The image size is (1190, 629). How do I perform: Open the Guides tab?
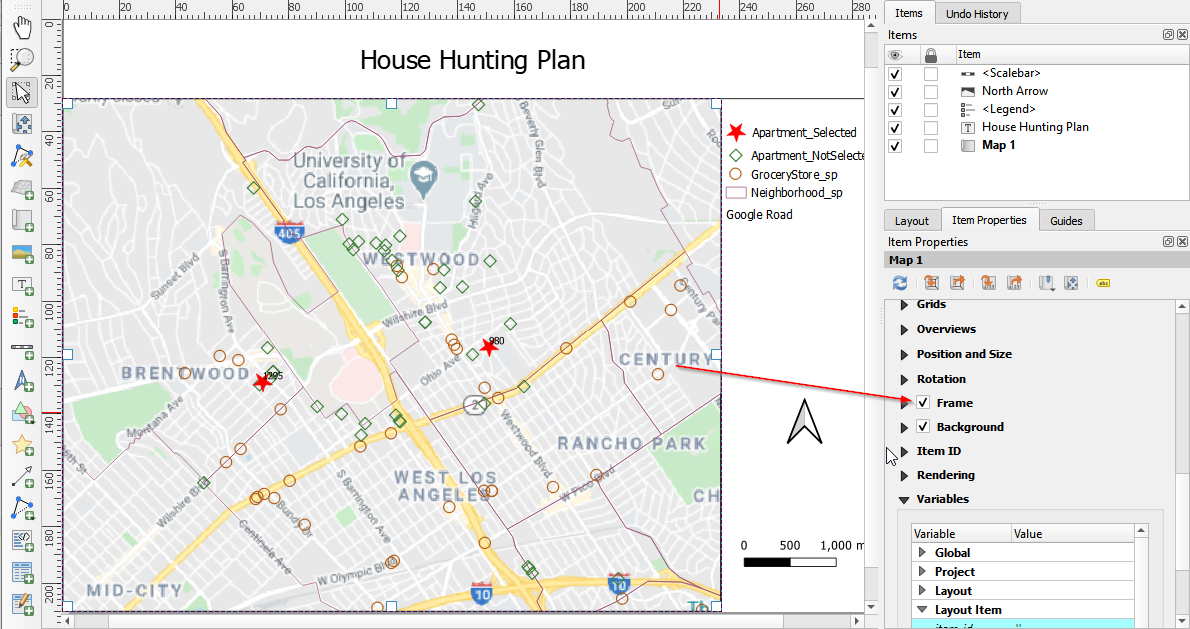pos(1066,221)
